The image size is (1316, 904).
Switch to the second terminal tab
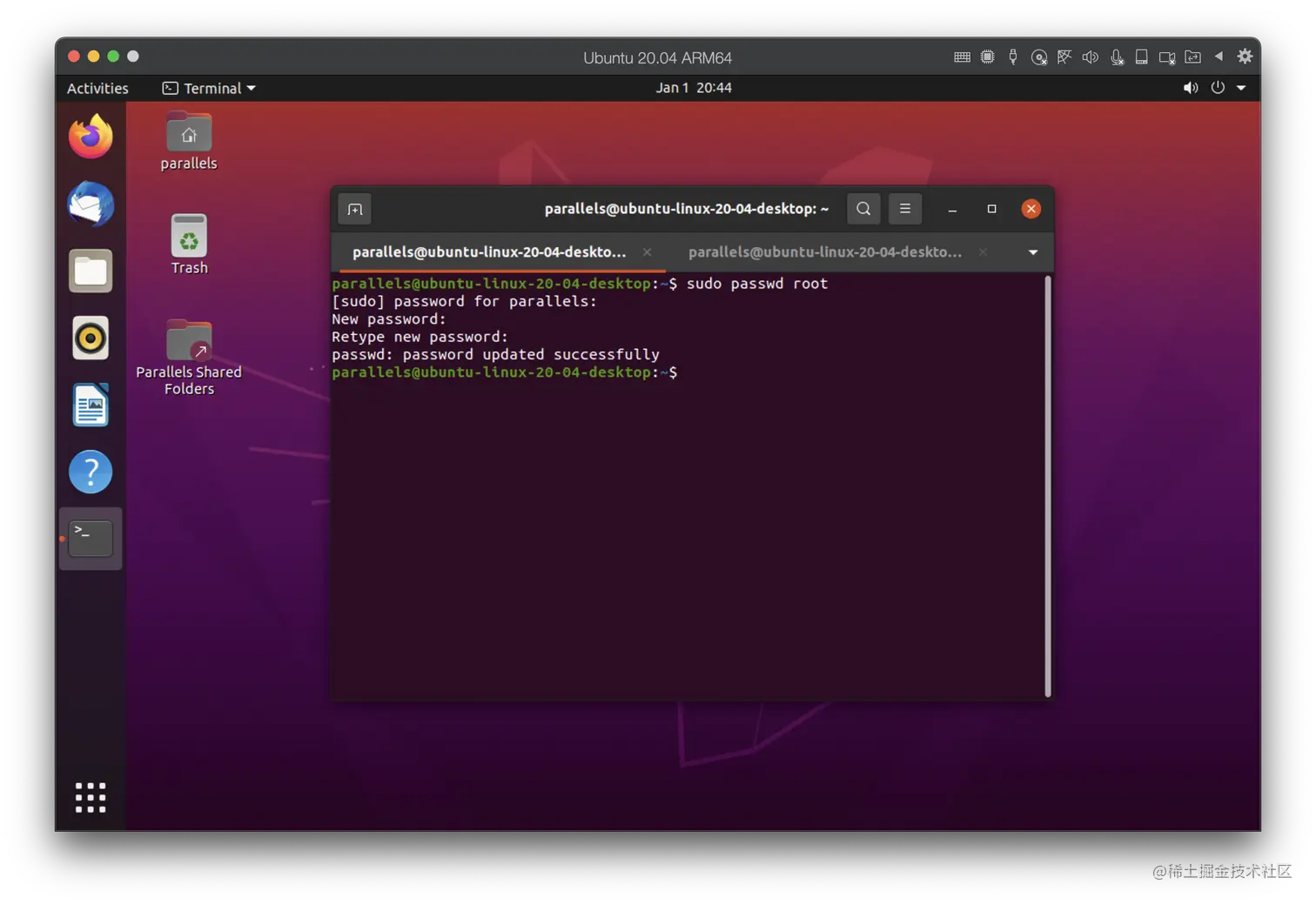pyautogui.click(x=823, y=252)
